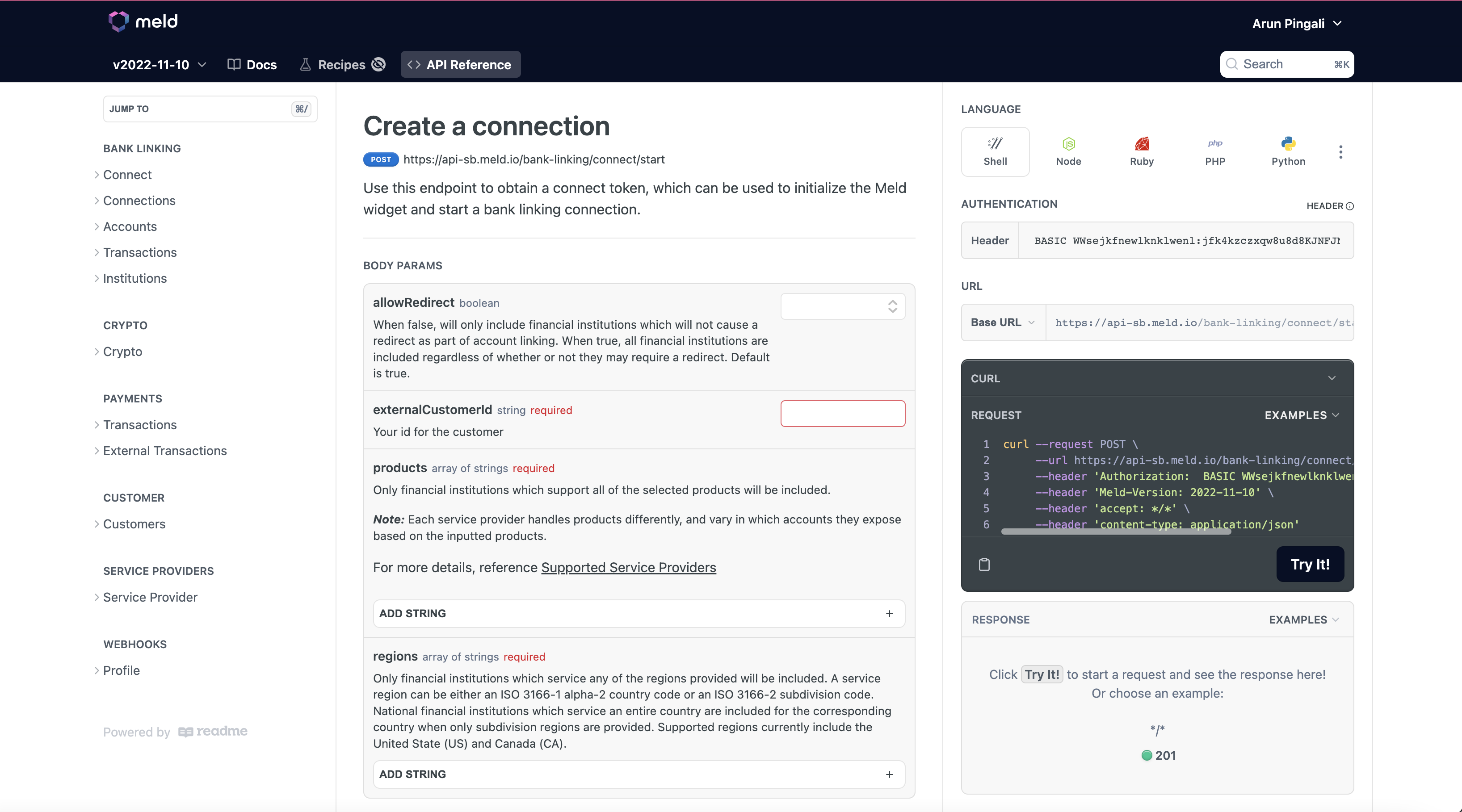Open the Supported Service Providers link
1462x812 pixels.
tap(628, 567)
